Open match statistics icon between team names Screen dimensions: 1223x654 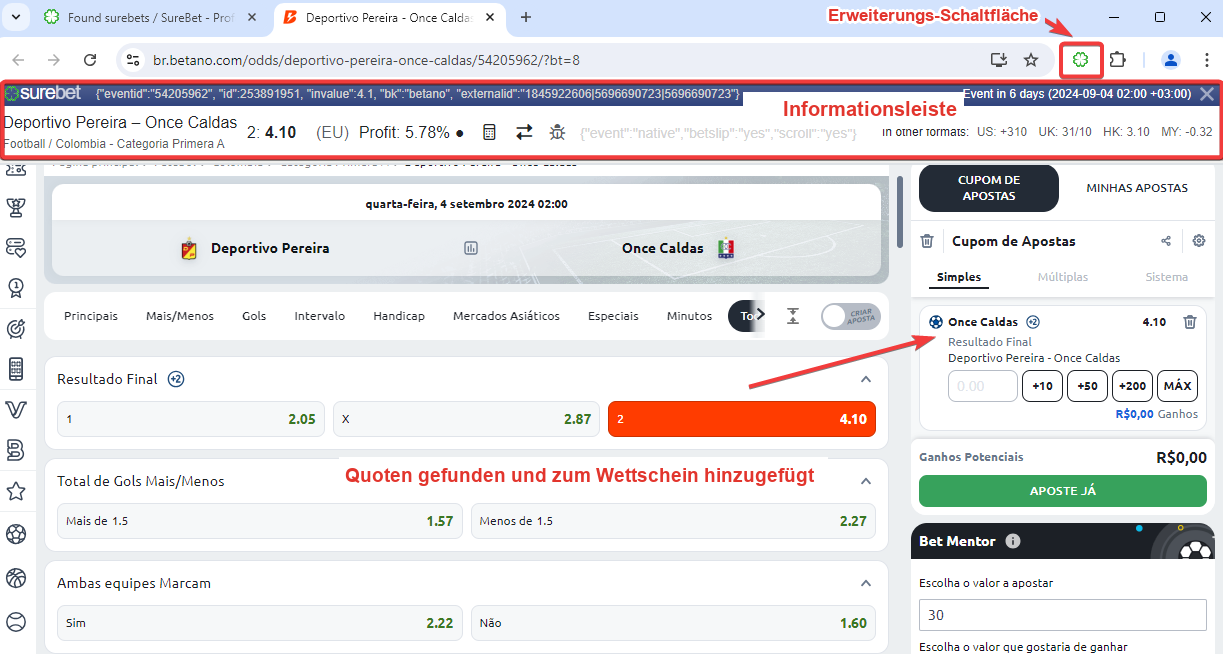tap(471, 248)
